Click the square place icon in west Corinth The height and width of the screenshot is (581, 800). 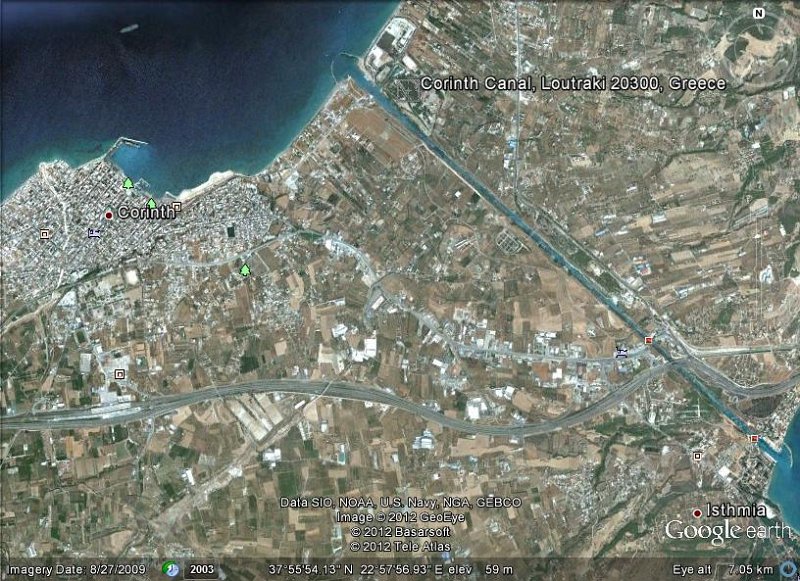point(44,234)
